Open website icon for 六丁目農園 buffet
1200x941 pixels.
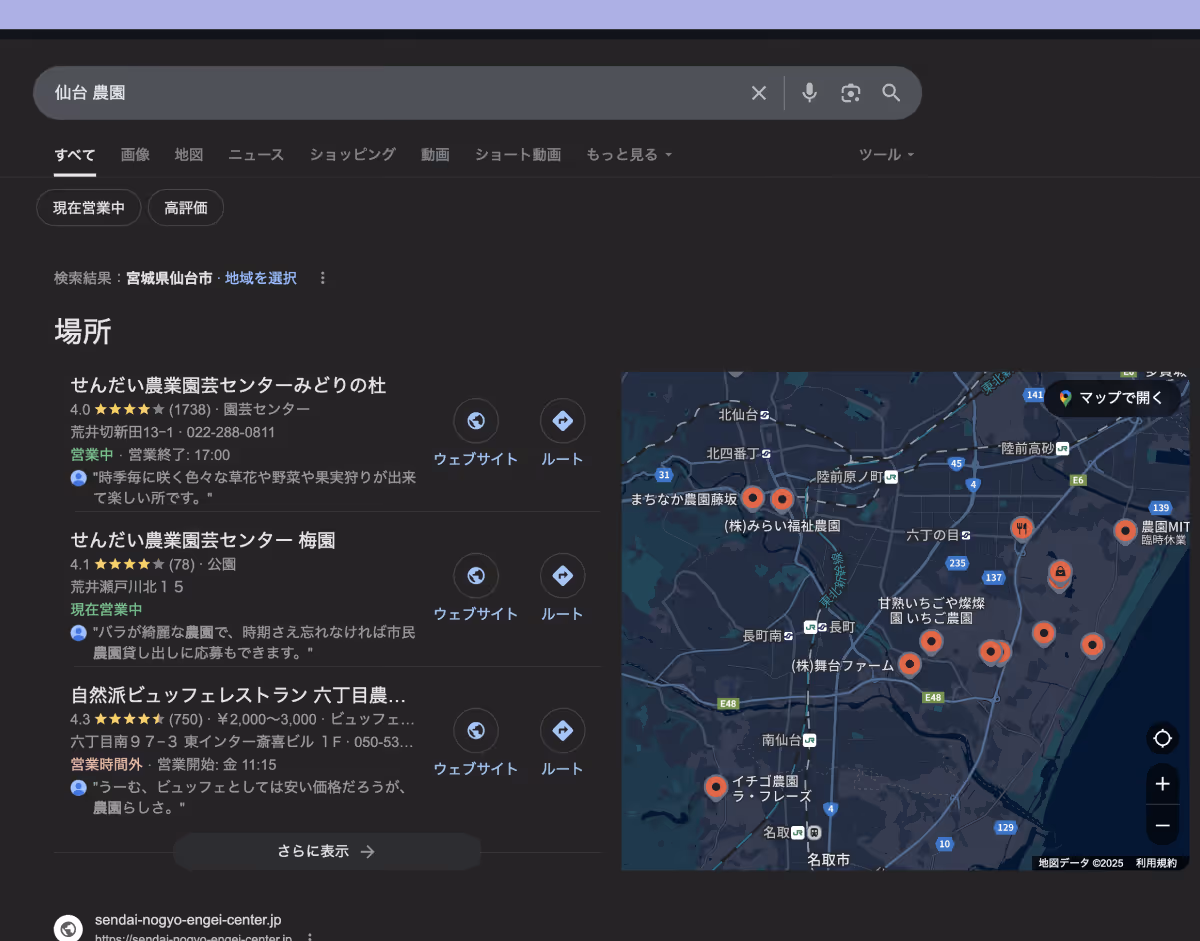click(476, 731)
